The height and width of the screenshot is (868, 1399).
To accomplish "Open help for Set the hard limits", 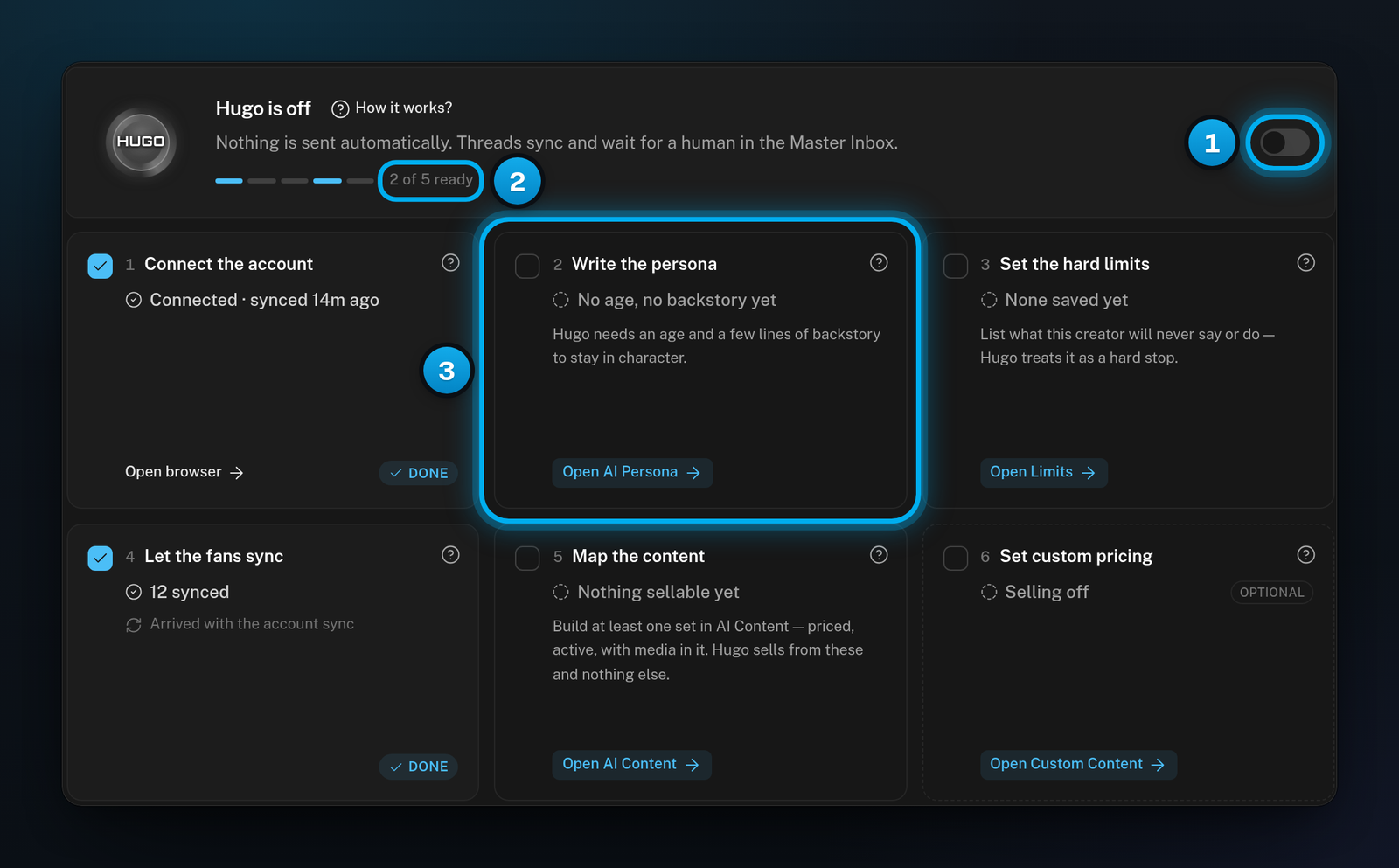I will [x=1305, y=262].
